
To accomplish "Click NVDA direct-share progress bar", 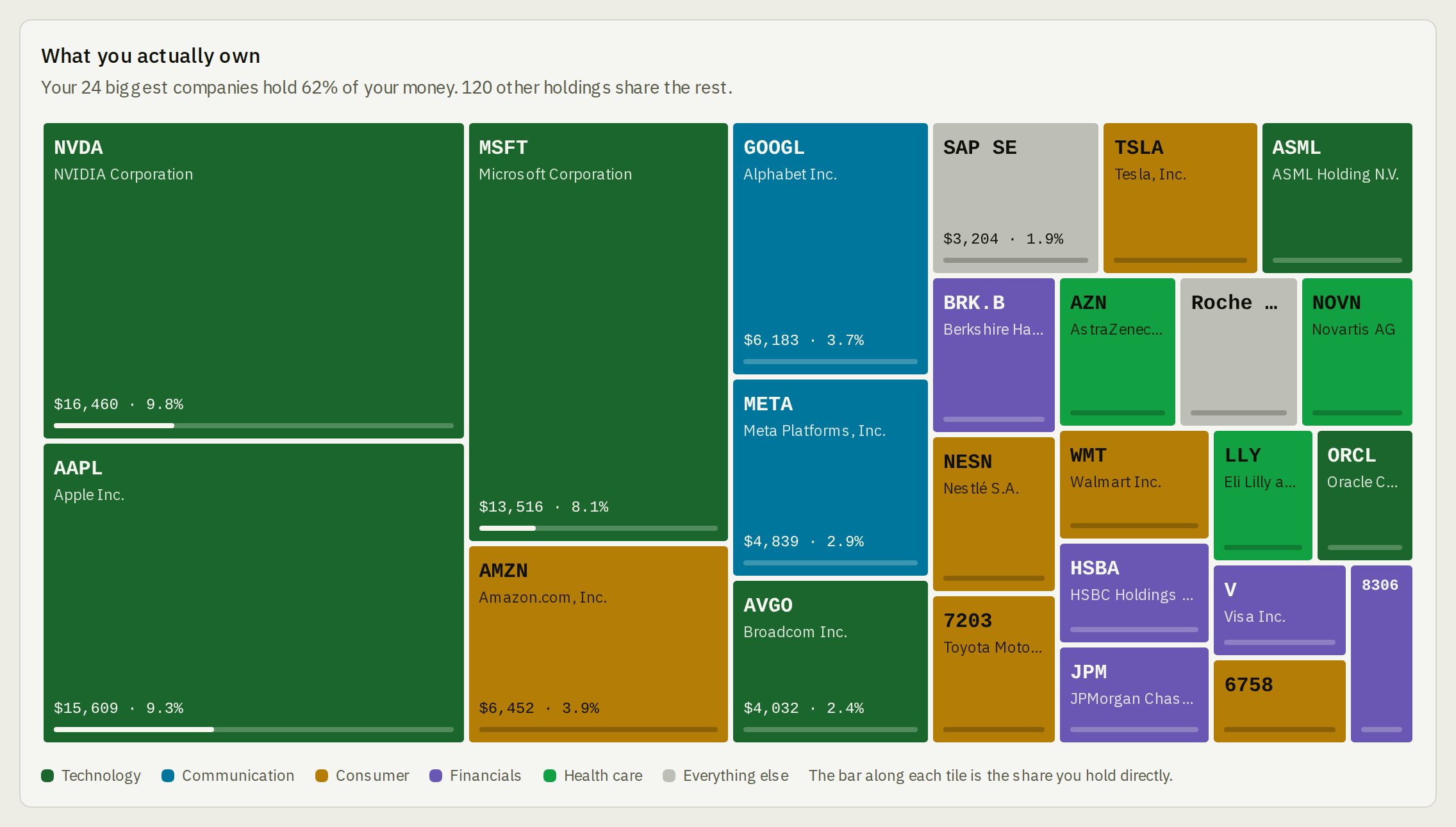I will pyautogui.click(x=254, y=426).
